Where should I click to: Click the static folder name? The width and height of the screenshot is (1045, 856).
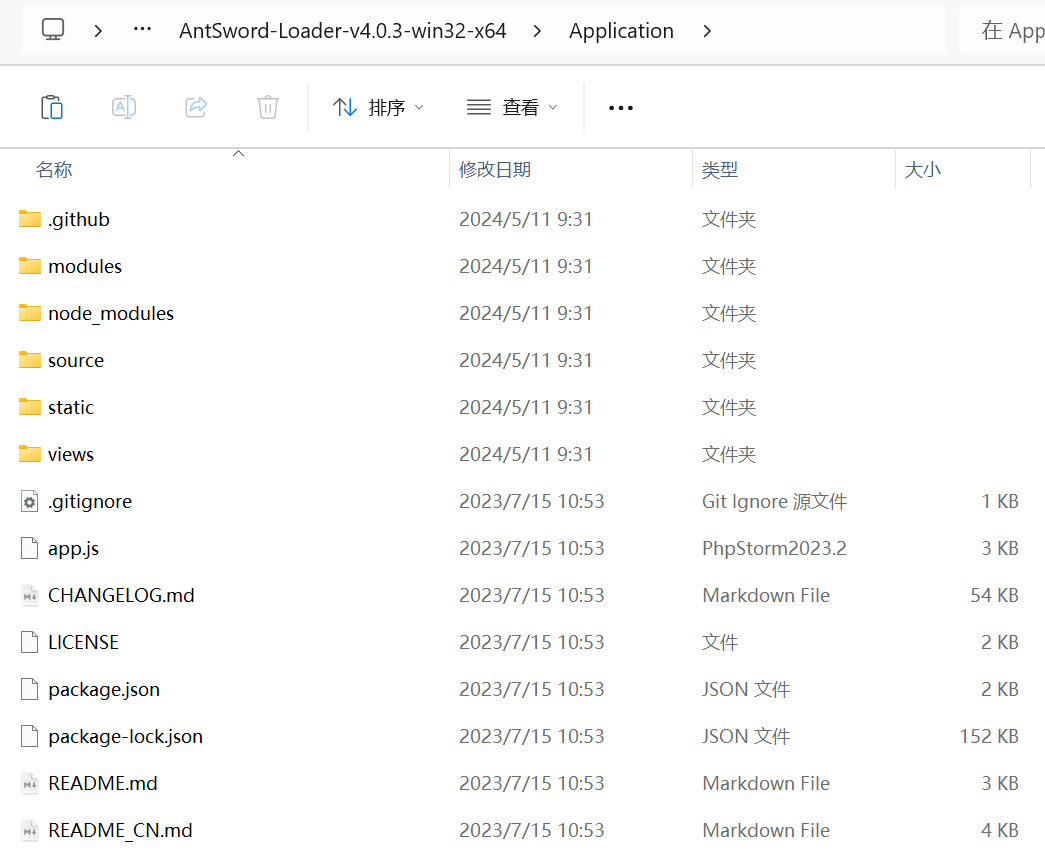[71, 407]
